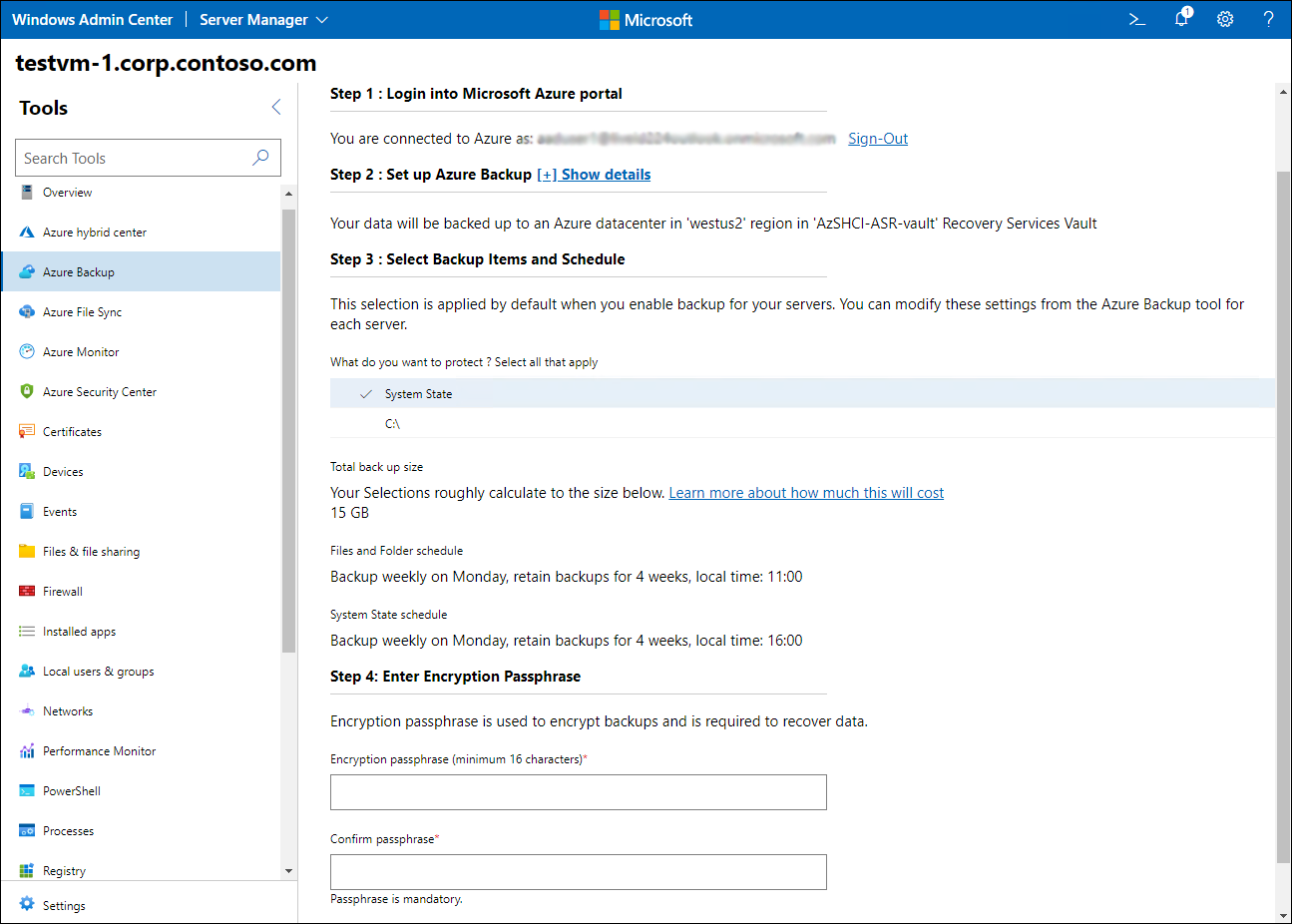Open the Firewall tool
This screenshot has width=1292, height=924.
(x=141, y=592)
